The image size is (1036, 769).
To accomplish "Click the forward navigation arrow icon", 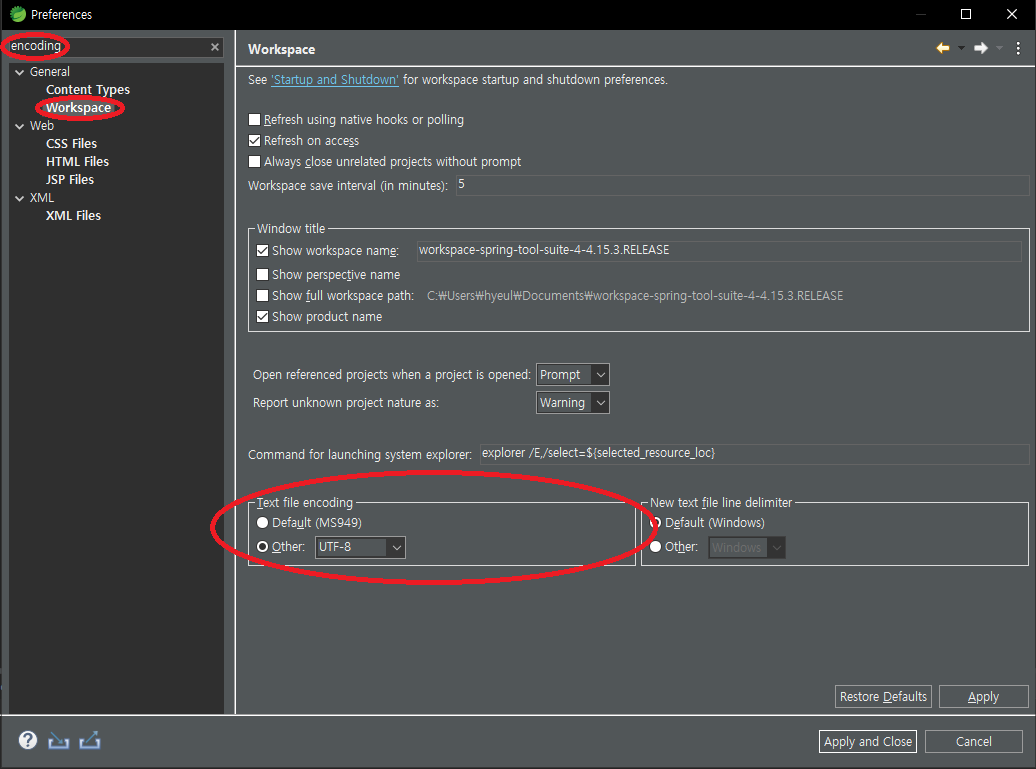I will (981, 48).
